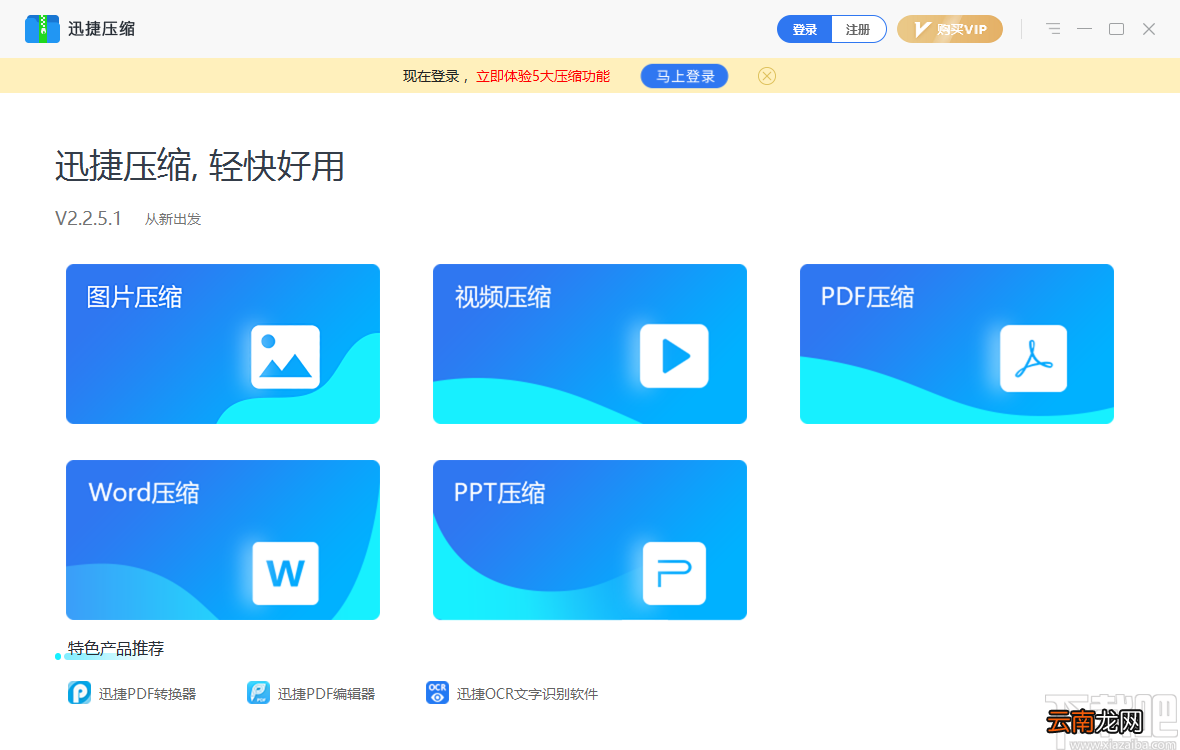Select the PDF压缩 card title
Viewport: 1180px width, 750px height.
pos(868,297)
